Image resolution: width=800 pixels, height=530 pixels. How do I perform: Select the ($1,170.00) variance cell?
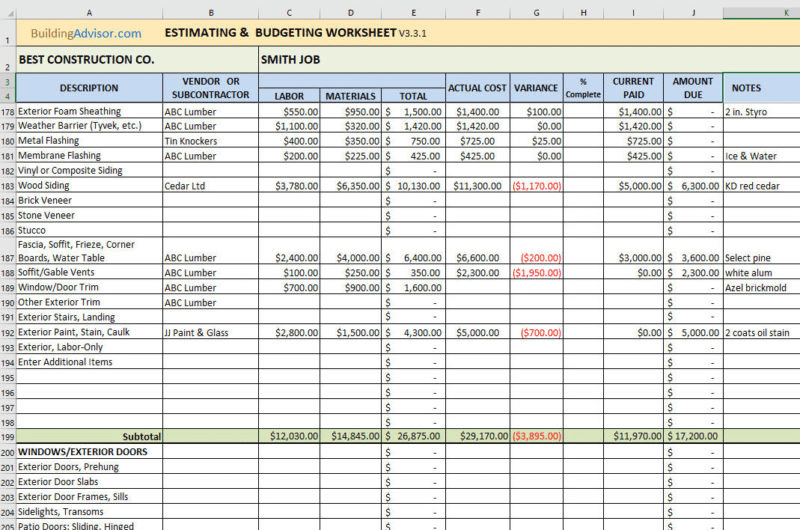tap(536, 186)
